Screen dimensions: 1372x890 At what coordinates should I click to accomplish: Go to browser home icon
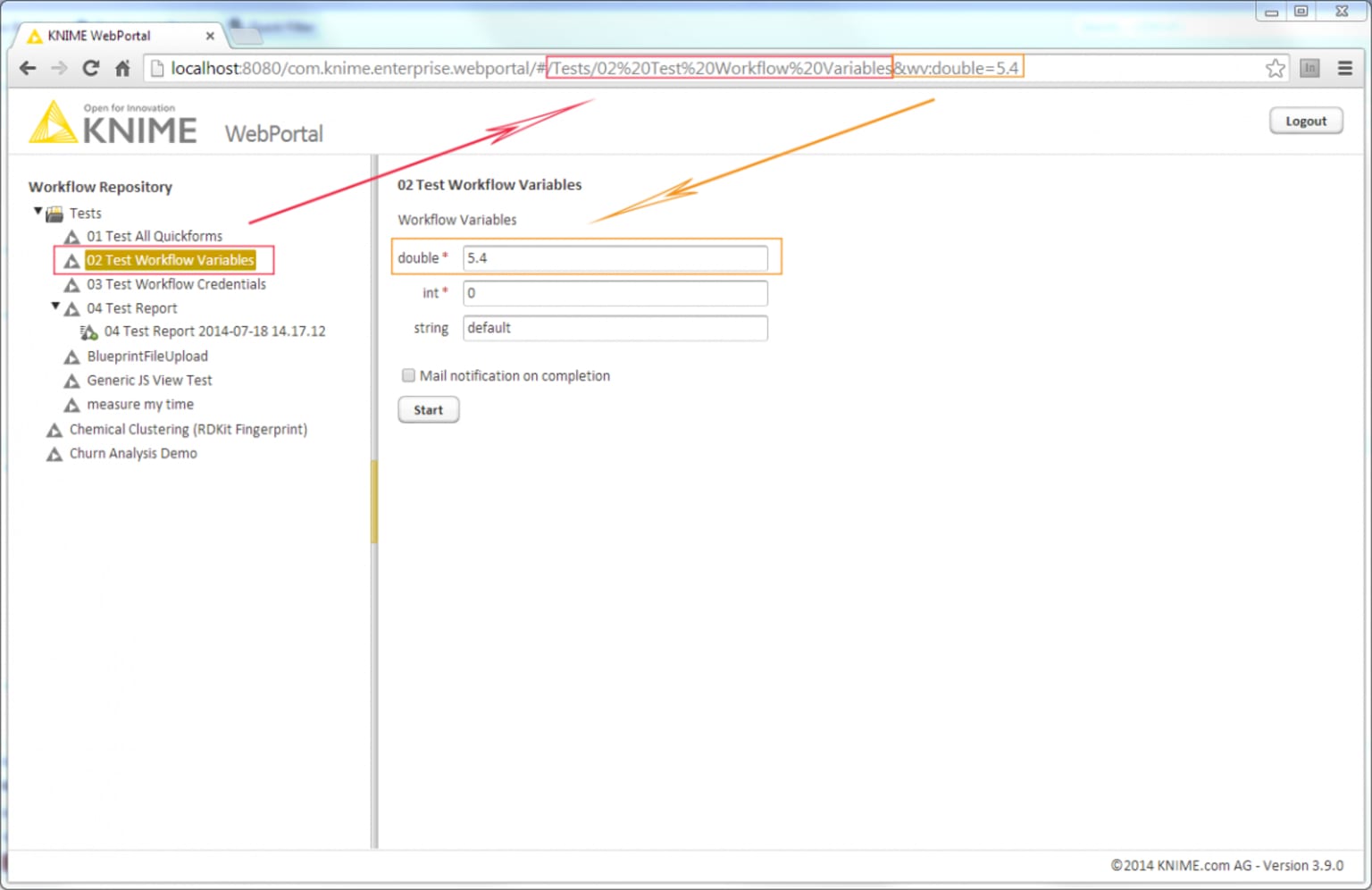pos(122,68)
